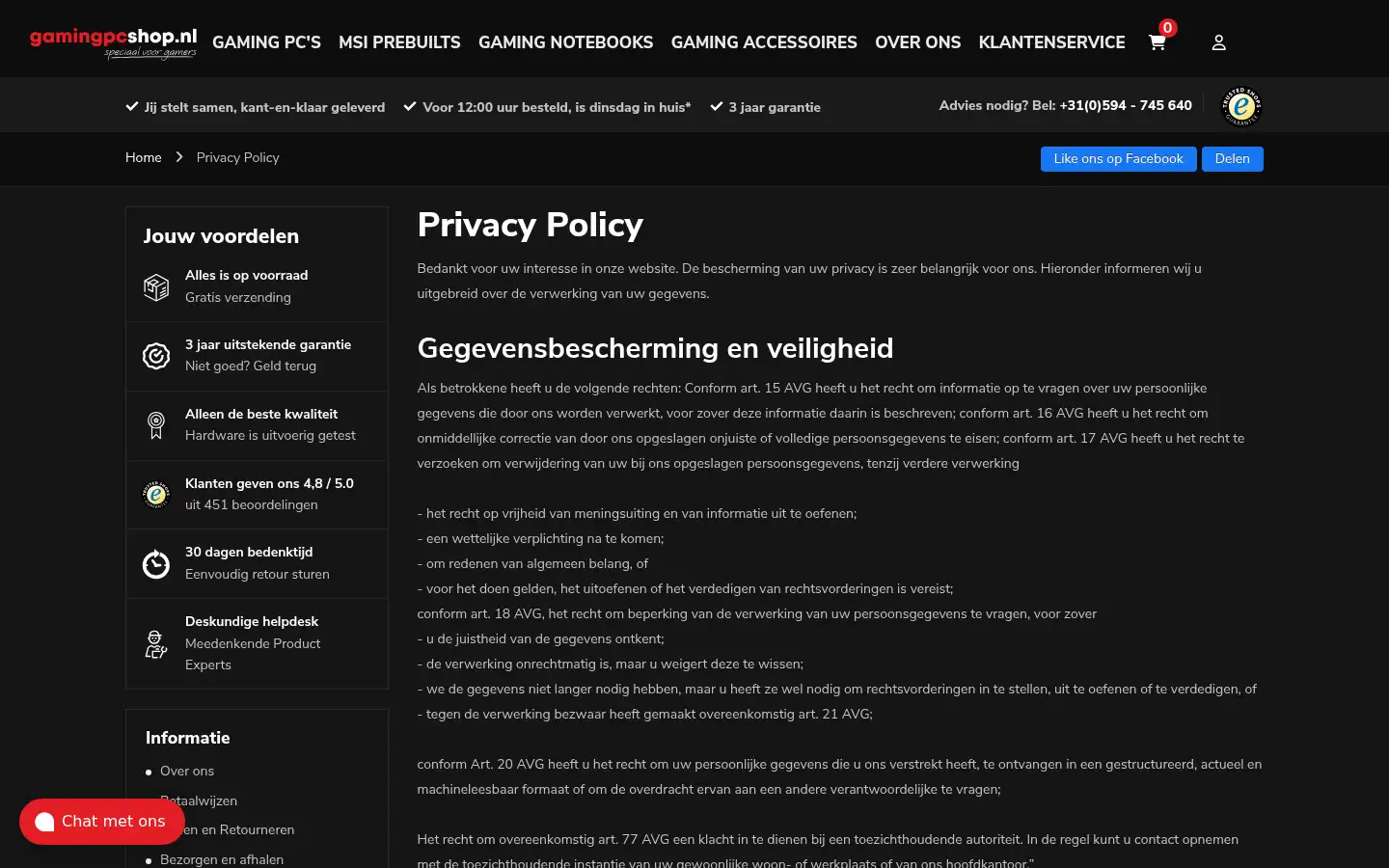Click Privacy Policy in the breadcrumb
The height and width of the screenshot is (868, 1389).
point(238,157)
